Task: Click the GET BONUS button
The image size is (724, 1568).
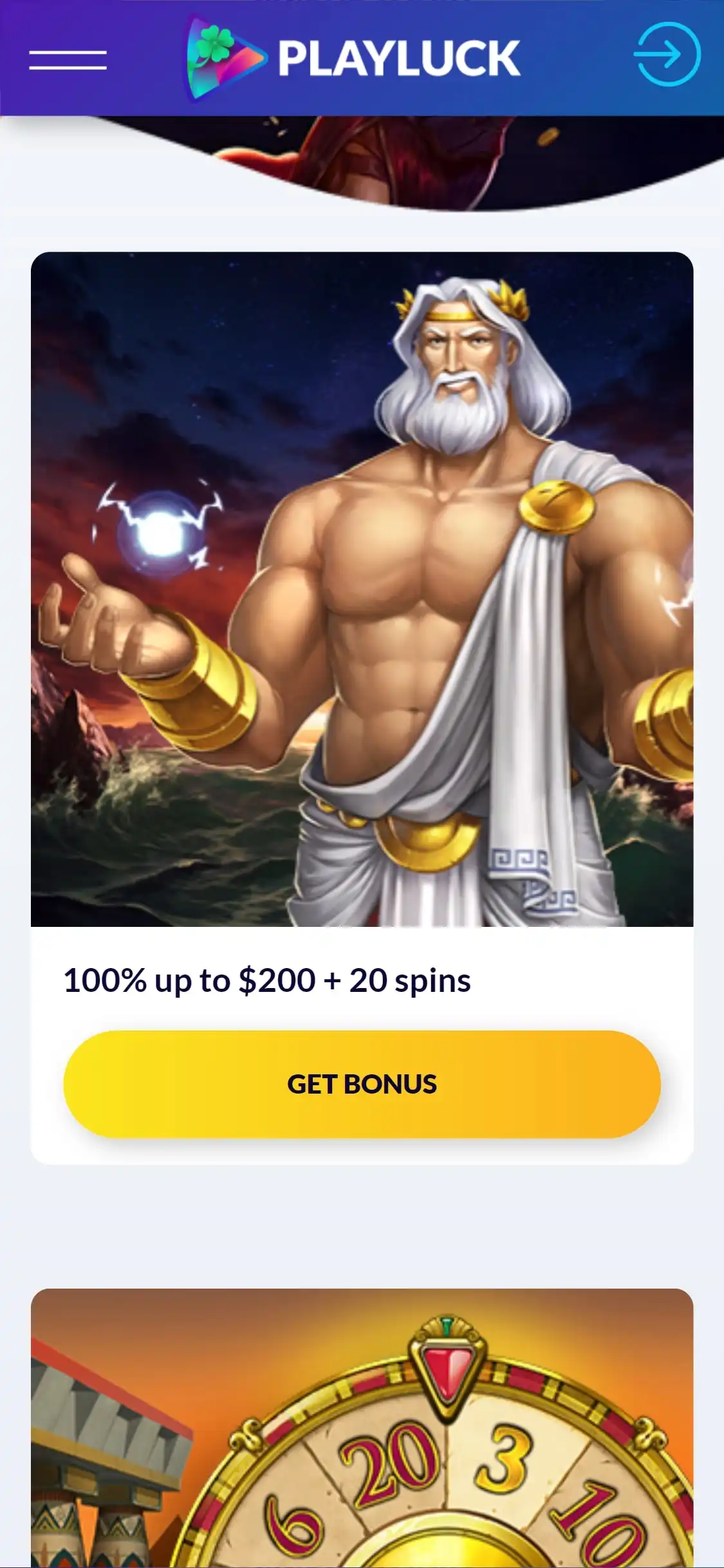Action: 362,1084
